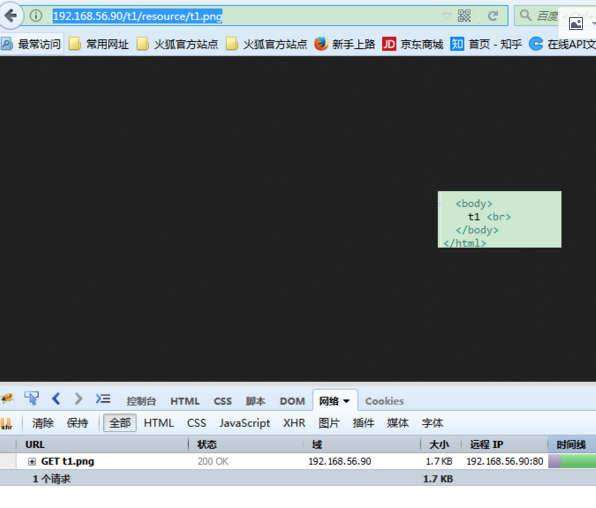This screenshot has width=596, height=508.
Task: Reload the page with the refresh icon
Action: pyautogui.click(x=493, y=16)
